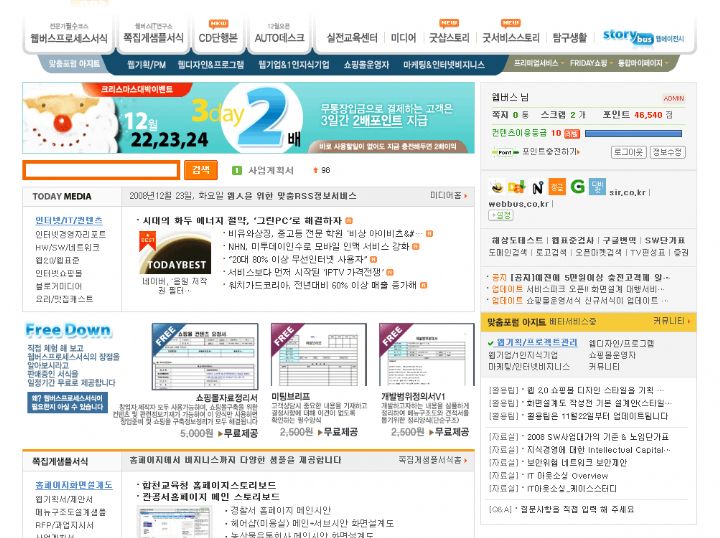Click the green icon before 사업계획서
The height and width of the screenshot is (538, 720).
pos(237,170)
